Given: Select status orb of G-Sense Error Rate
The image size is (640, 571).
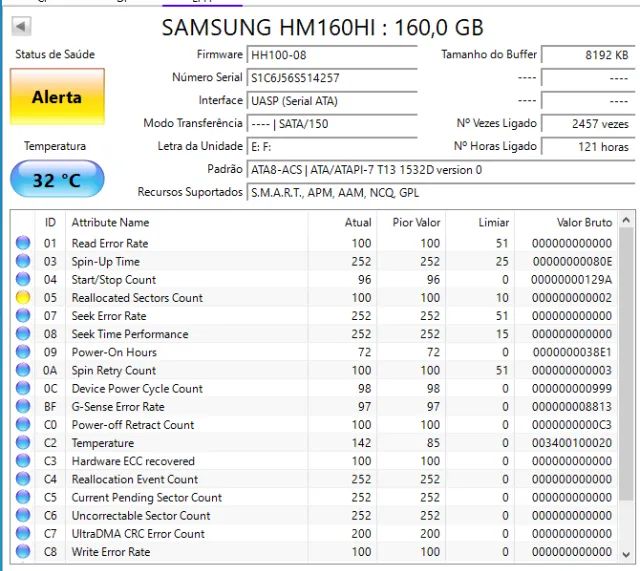Looking at the screenshot, I should (x=23, y=407).
